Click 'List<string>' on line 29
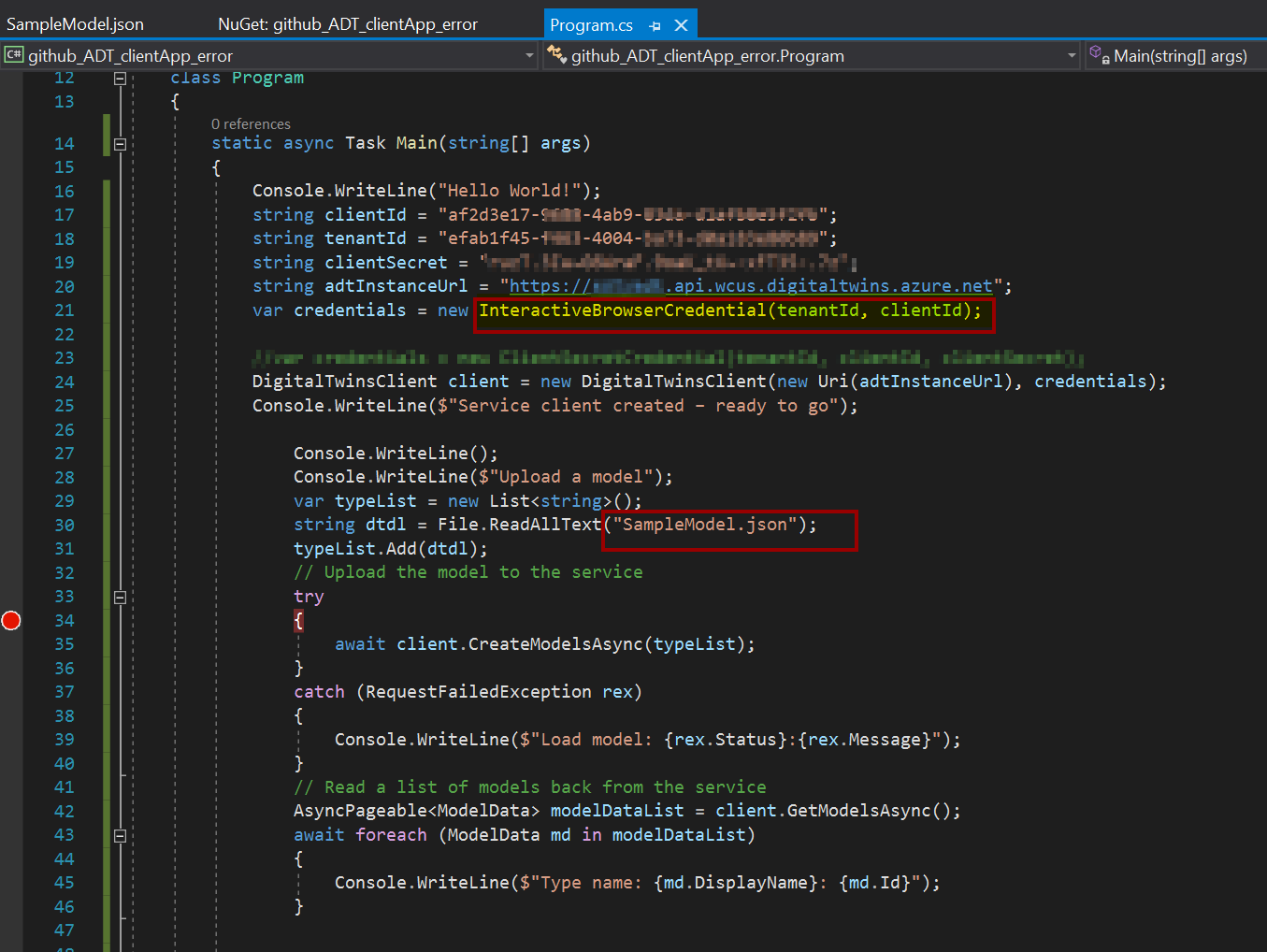1267x952 pixels. 551,501
